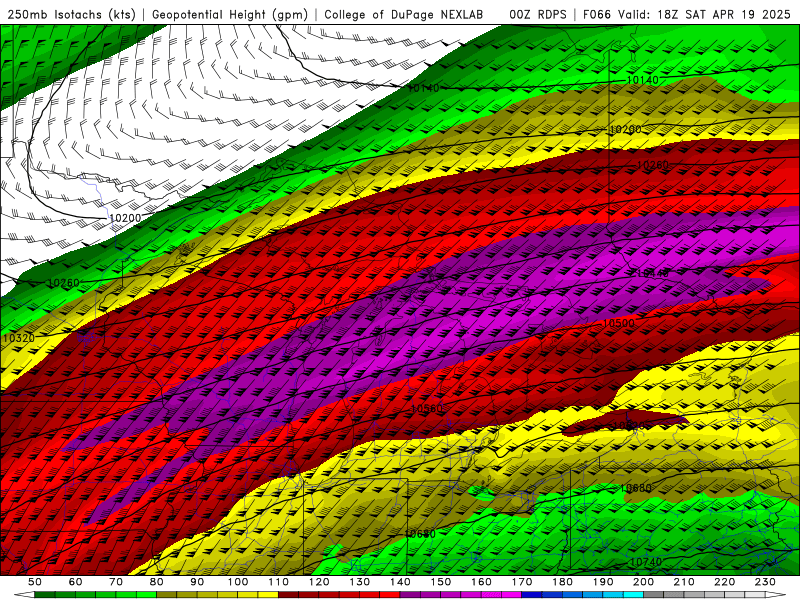Pick the bright yellow swatch ending at 110
The image size is (800, 600).
(x=268, y=595)
